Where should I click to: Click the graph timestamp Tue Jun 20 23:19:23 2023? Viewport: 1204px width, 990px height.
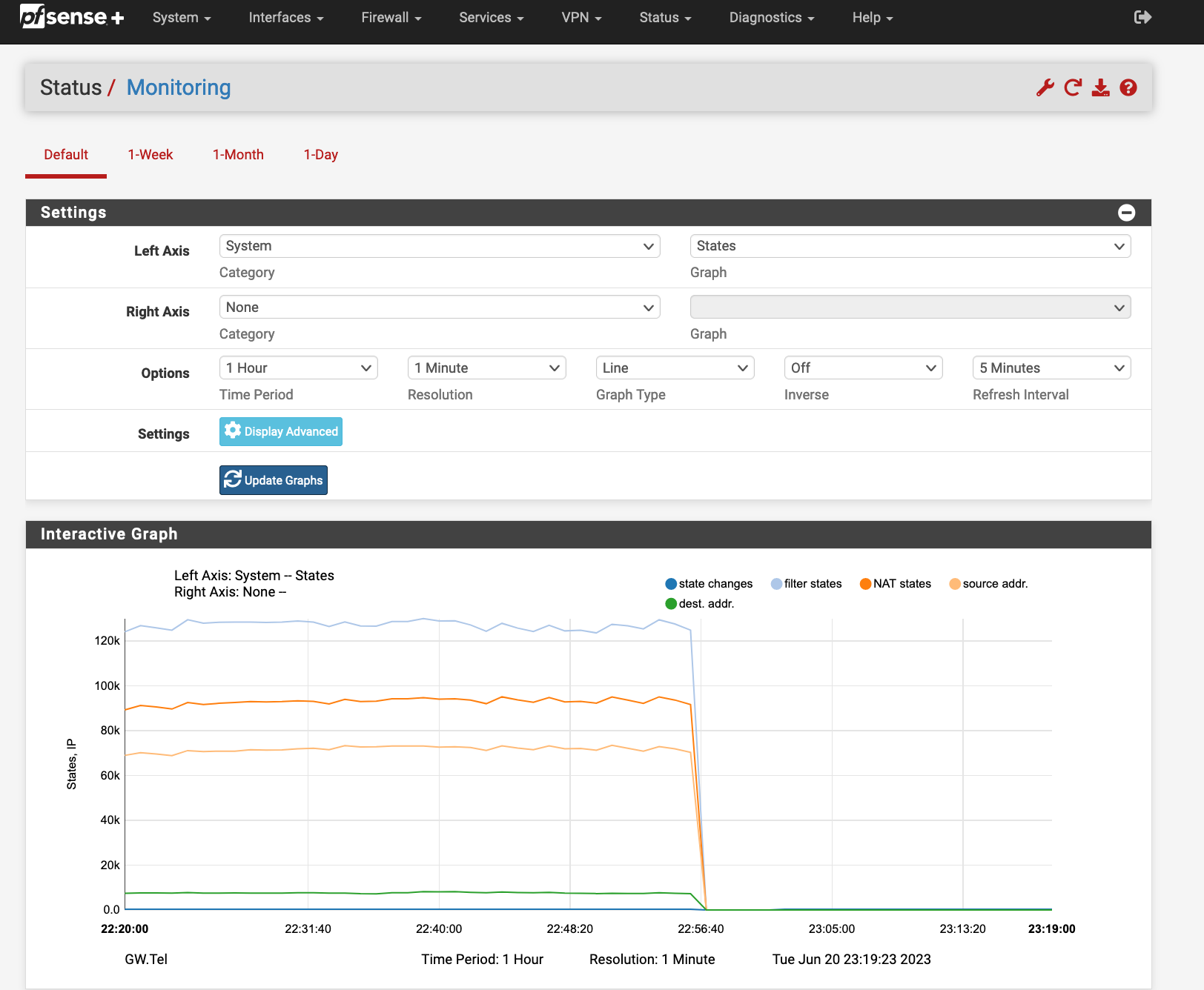[852, 960]
